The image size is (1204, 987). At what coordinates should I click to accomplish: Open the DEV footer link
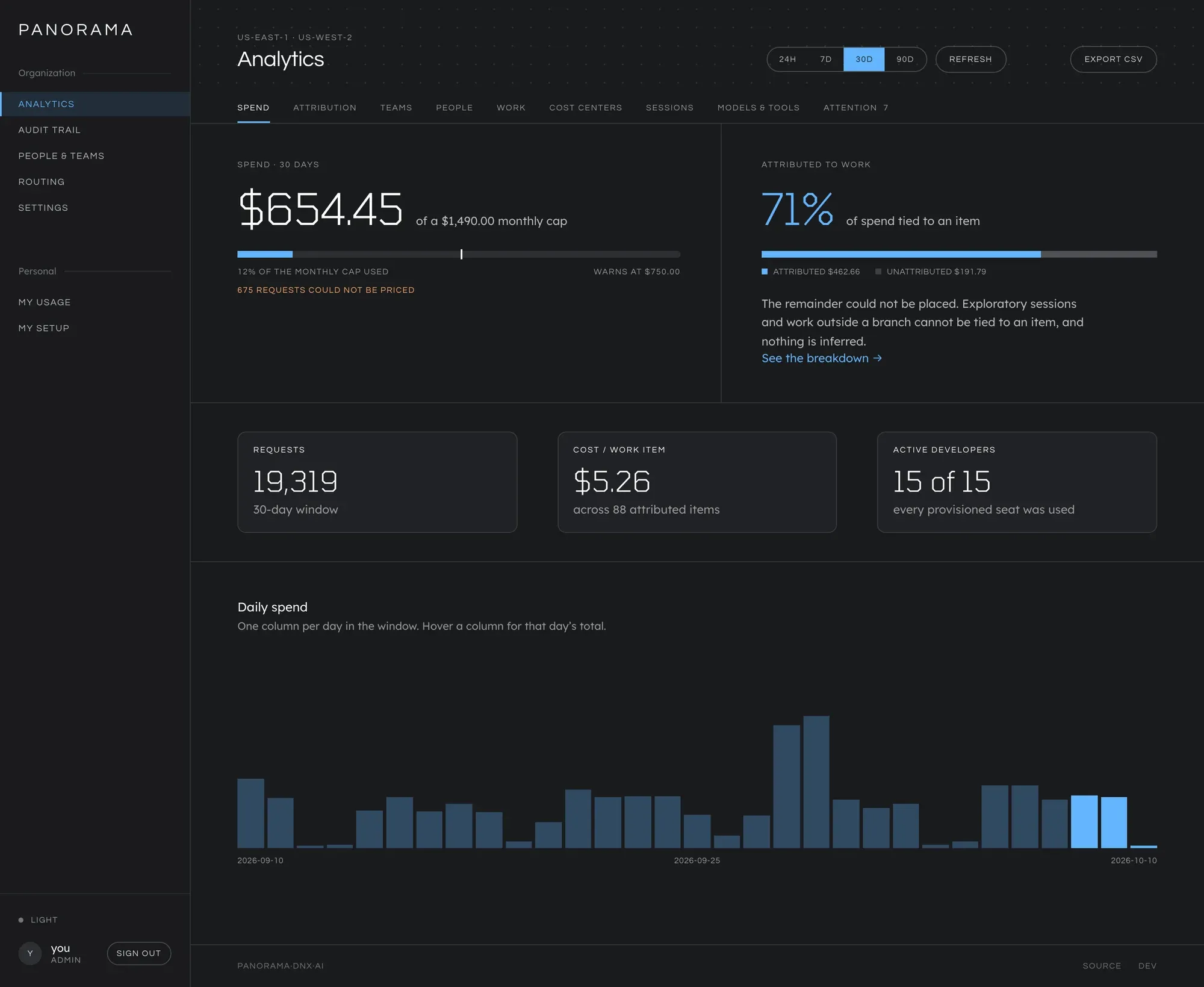pyautogui.click(x=1147, y=966)
